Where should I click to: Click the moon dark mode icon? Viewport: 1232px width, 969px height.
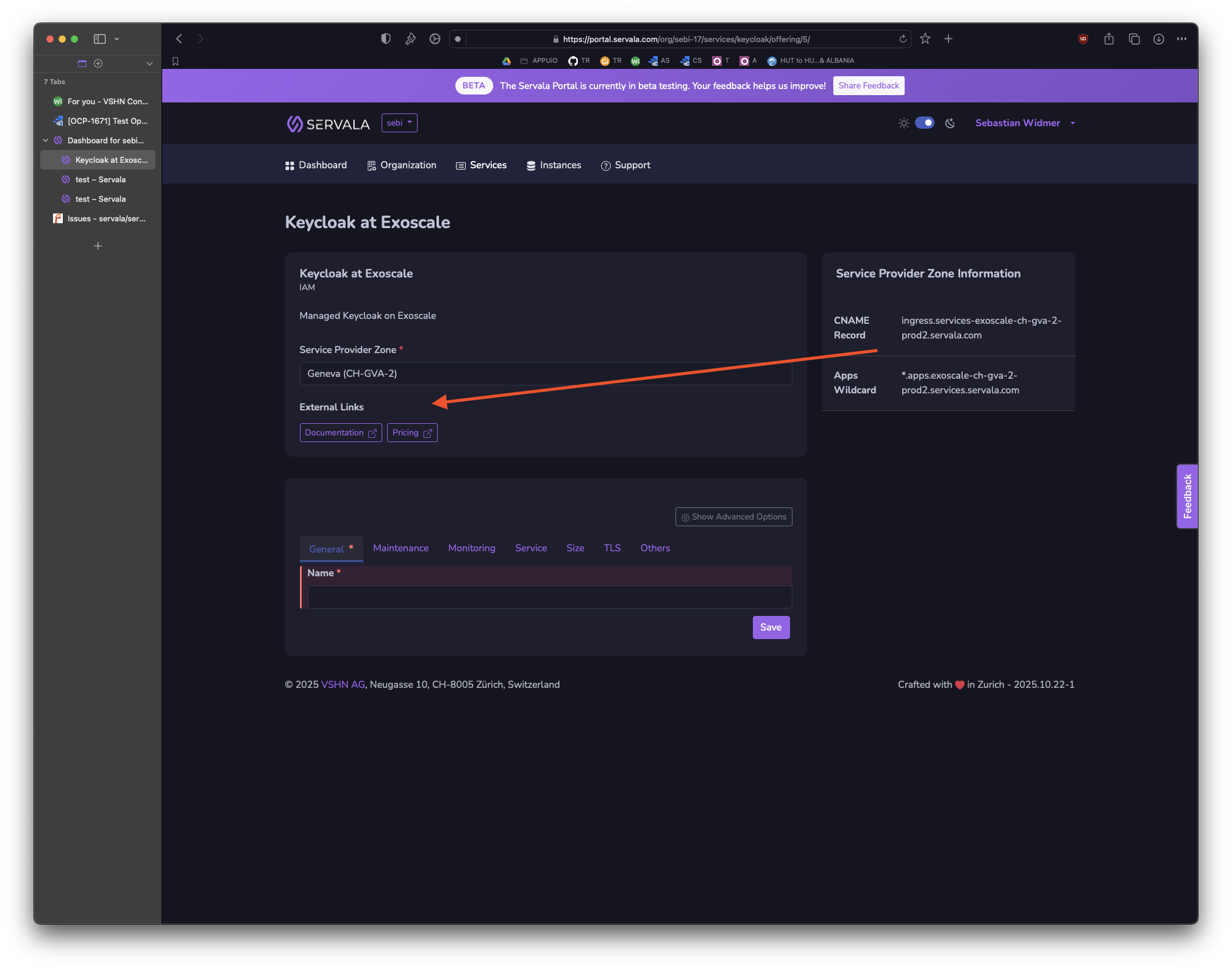tap(950, 123)
